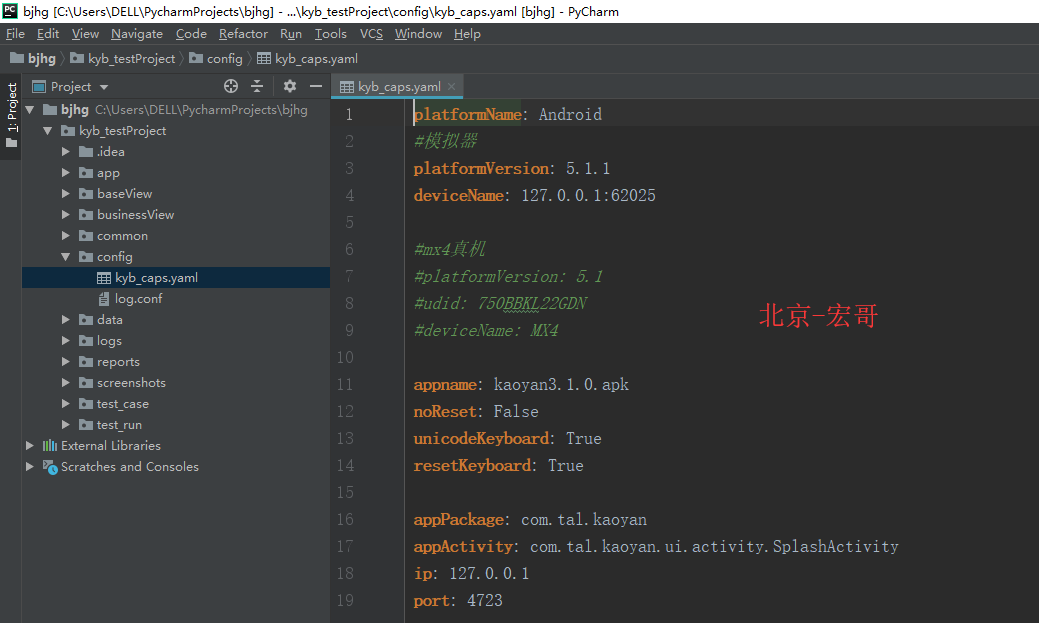Click the Scratches and Consoles icon

coord(50,467)
